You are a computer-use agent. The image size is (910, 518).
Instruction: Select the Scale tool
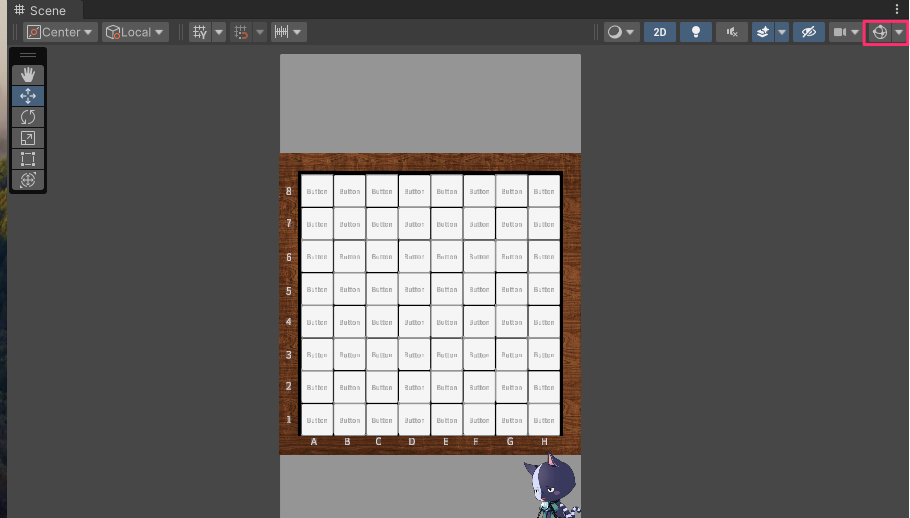(28, 138)
